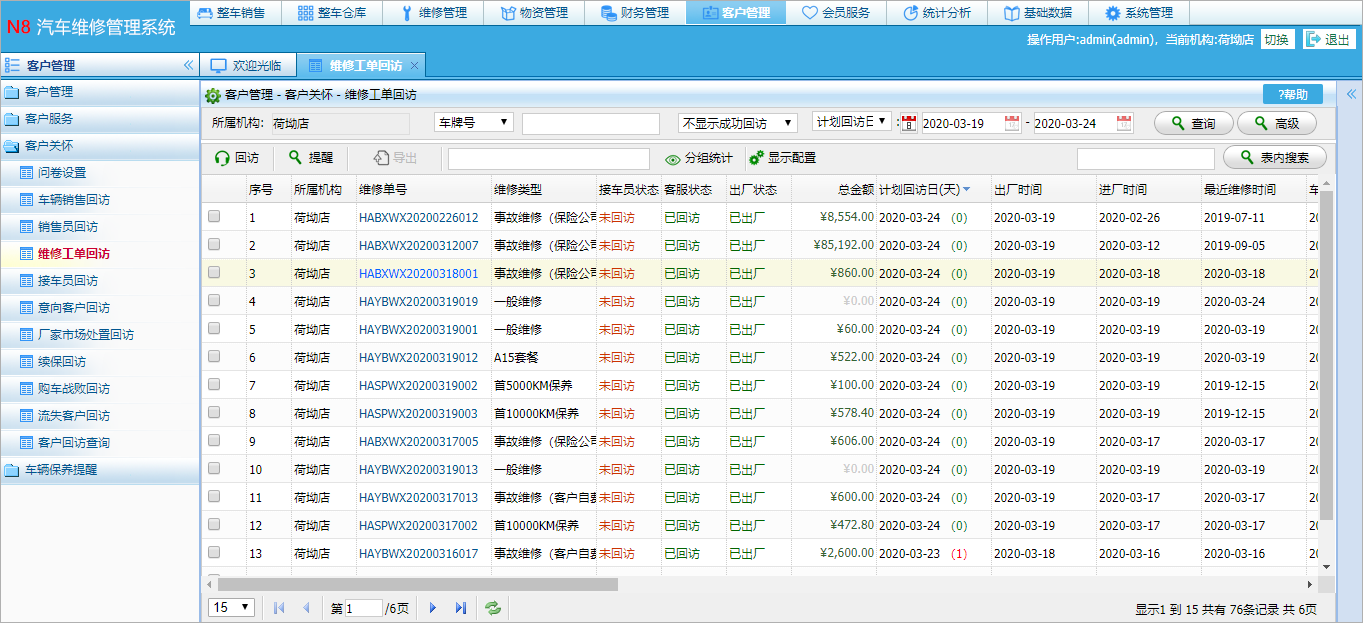The width and height of the screenshot is (1363, 623).
Task: Expand the 客户服务 folder
Action: 100,119
